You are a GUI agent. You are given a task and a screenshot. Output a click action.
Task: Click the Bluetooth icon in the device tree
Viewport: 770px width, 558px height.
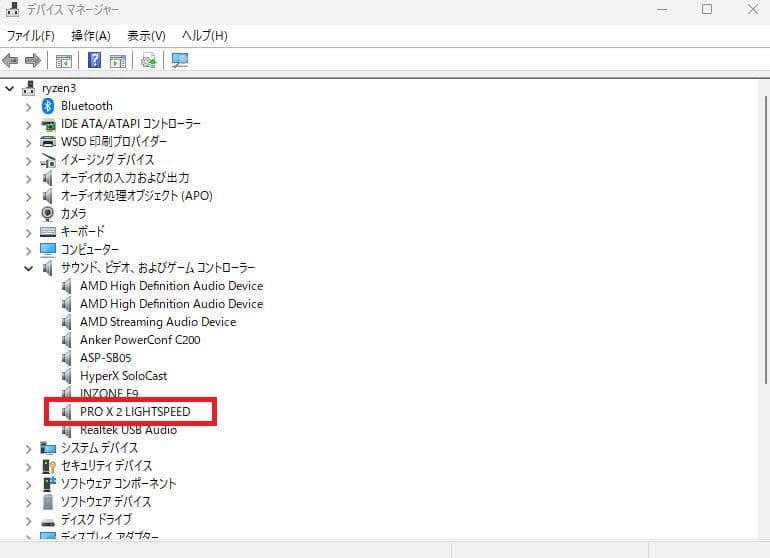point(48,106)
